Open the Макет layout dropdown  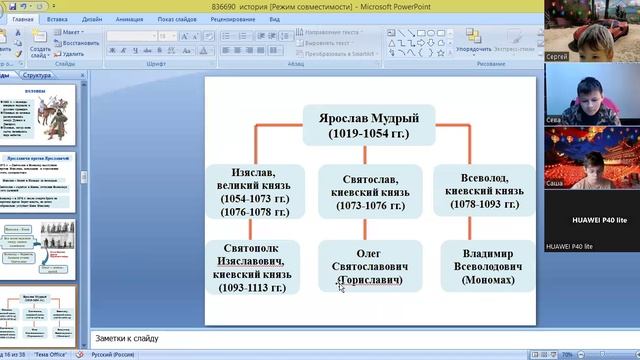pos(69,32)
